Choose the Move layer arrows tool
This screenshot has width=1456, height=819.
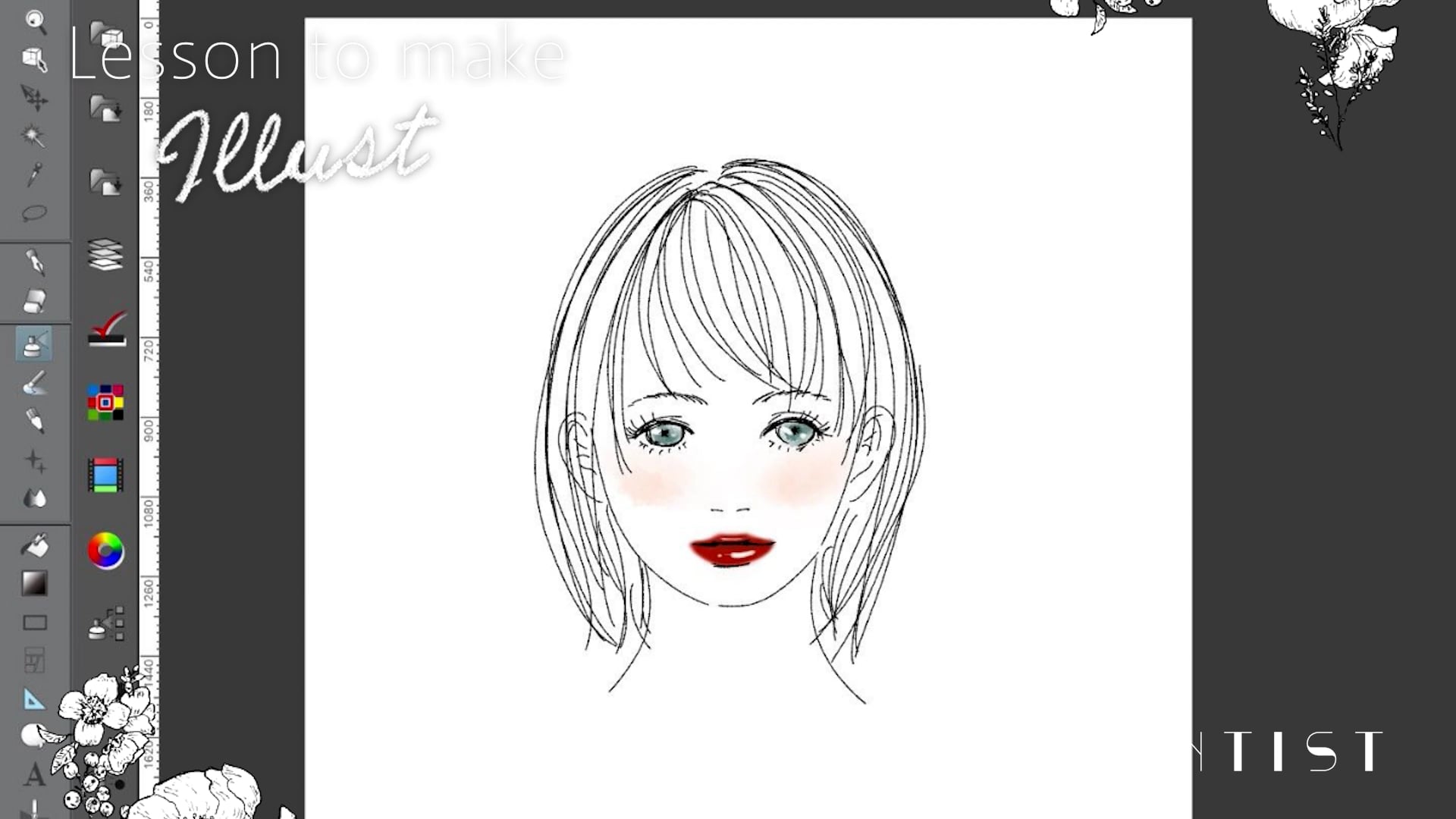34,98
